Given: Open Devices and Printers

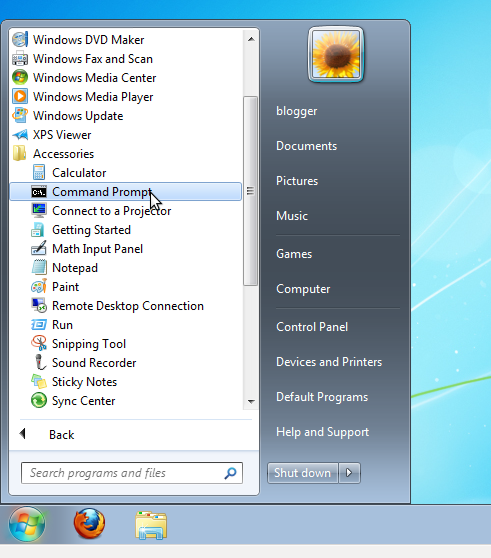Looking at the screenshot, I should (x=329, y=362).
